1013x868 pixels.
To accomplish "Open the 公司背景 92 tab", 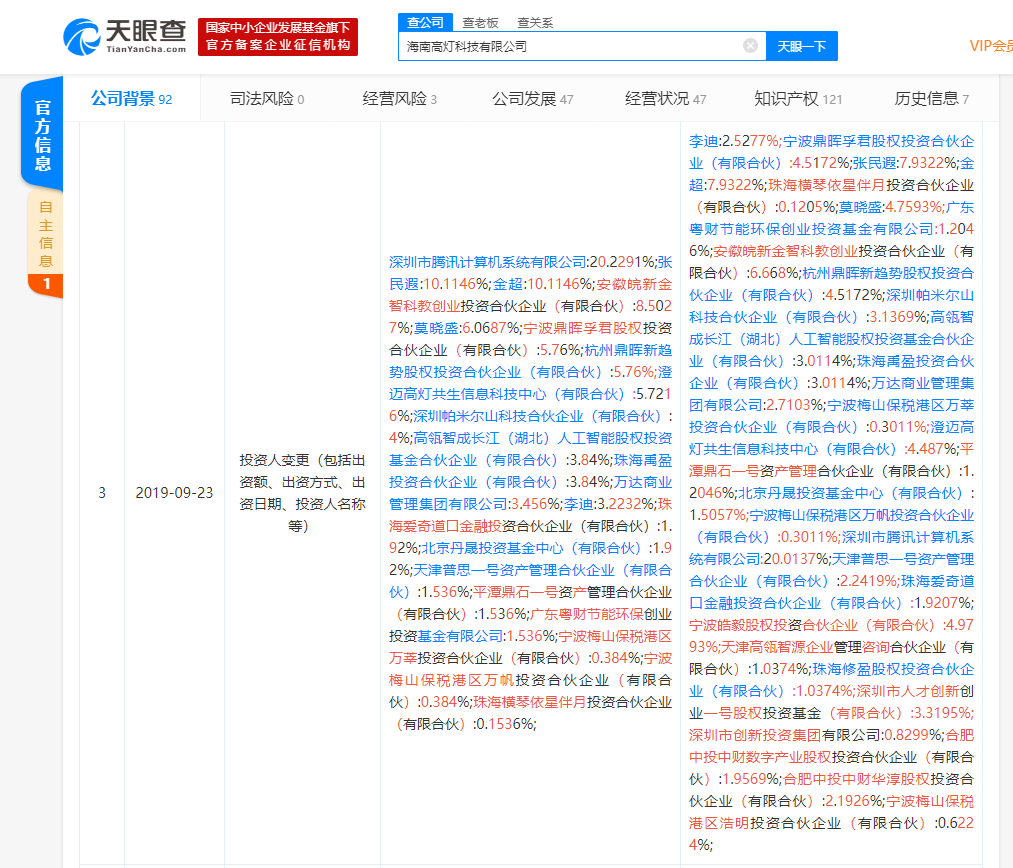I will click(x=131, y=99).
